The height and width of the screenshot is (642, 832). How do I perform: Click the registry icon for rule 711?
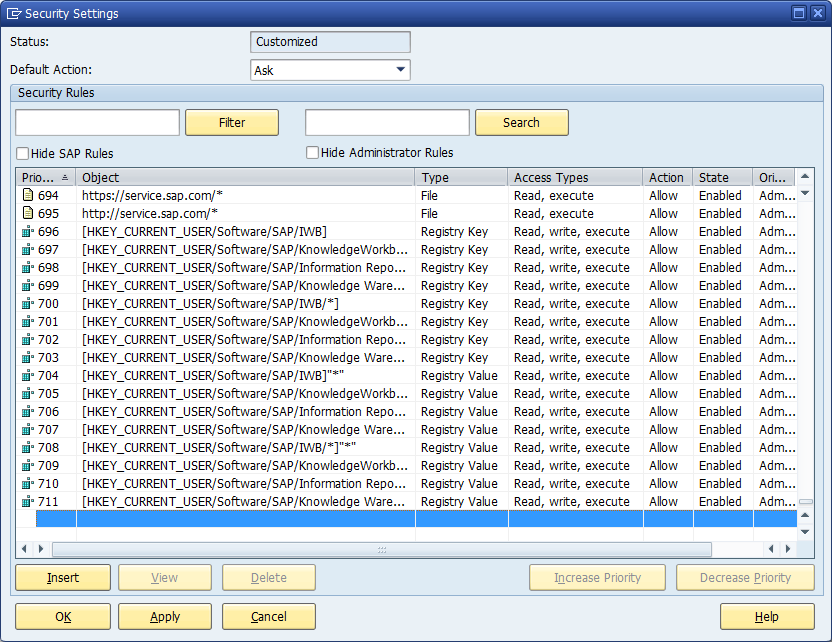pos(28,502)
